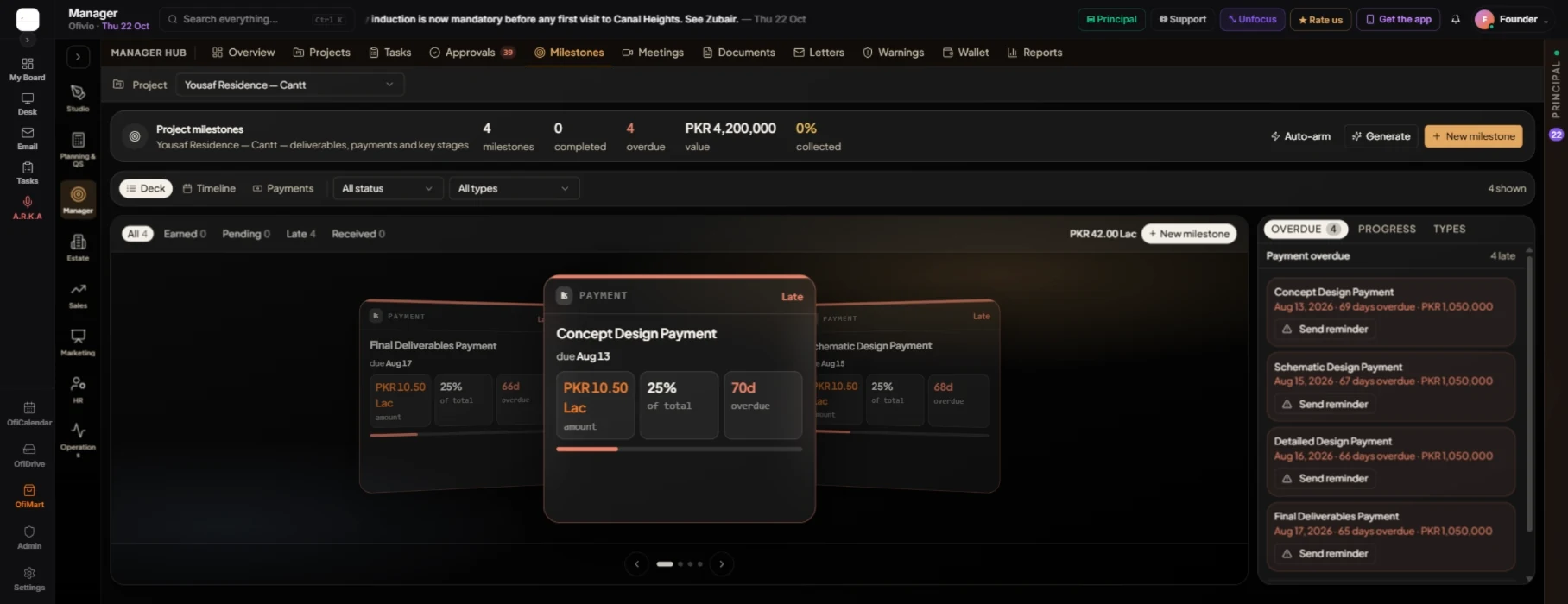Screen dimensions: 1568x604
Task: Click the notifications bell icon
Action: [x=1456, y=19]
